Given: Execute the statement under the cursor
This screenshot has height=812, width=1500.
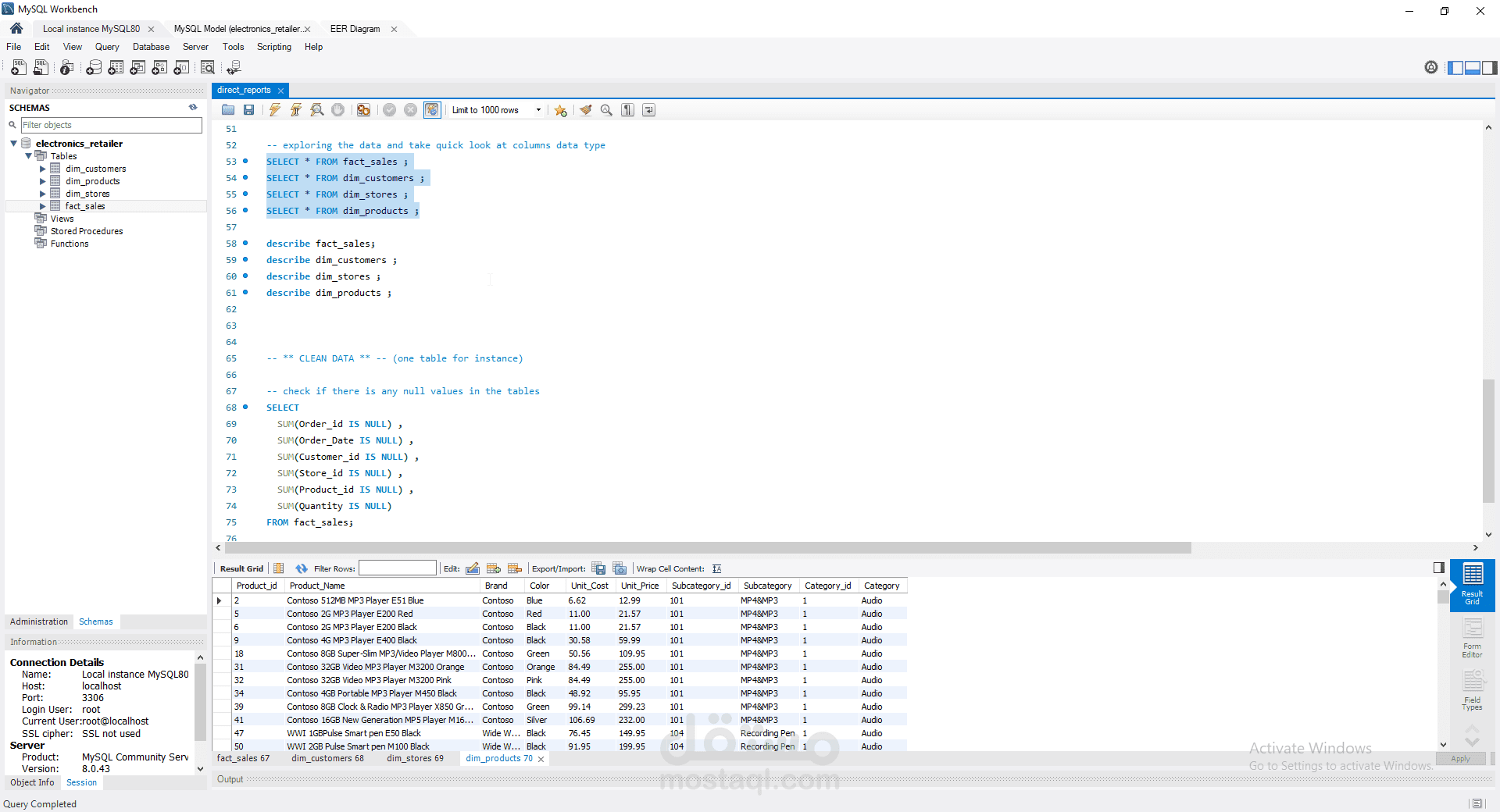Looking at the screenshot, I should pos(296,110).
